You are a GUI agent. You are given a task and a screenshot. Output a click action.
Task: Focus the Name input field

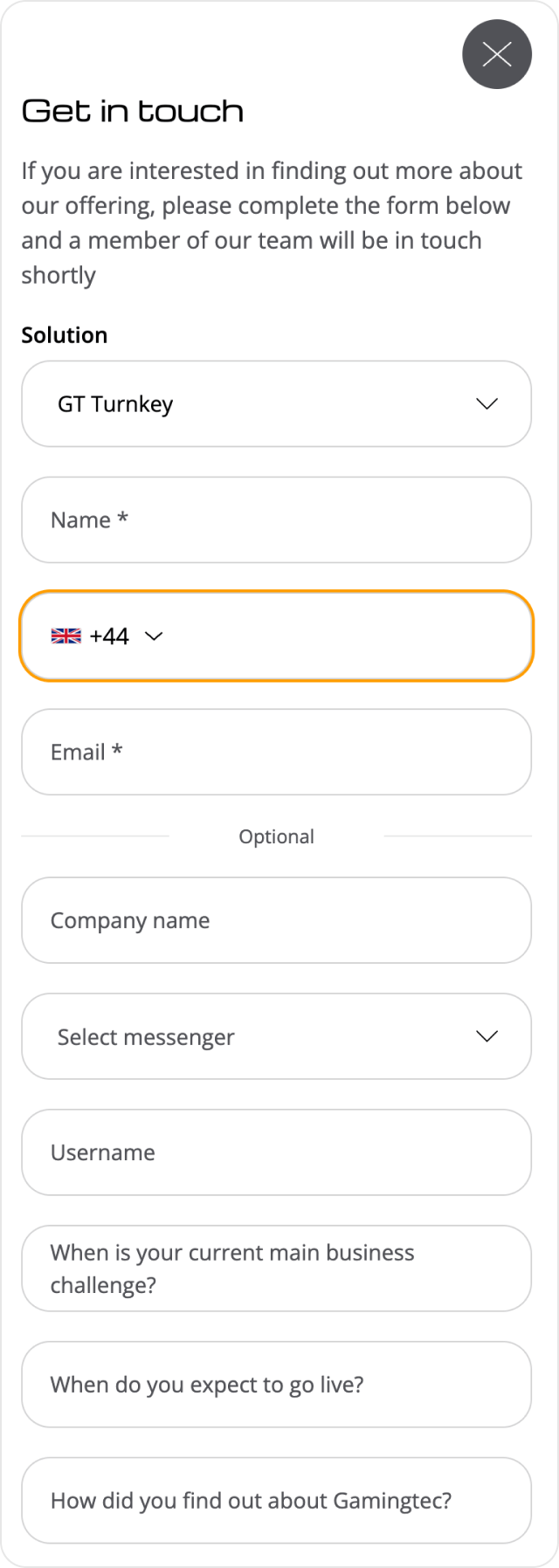(x=276, y=520)
